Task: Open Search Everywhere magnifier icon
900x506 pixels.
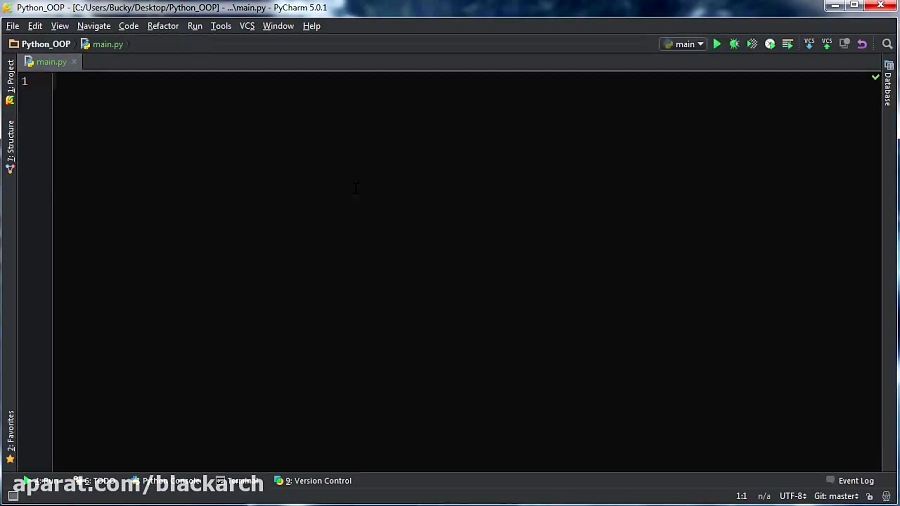Action: pyautogui.click(x=887, y=44)
